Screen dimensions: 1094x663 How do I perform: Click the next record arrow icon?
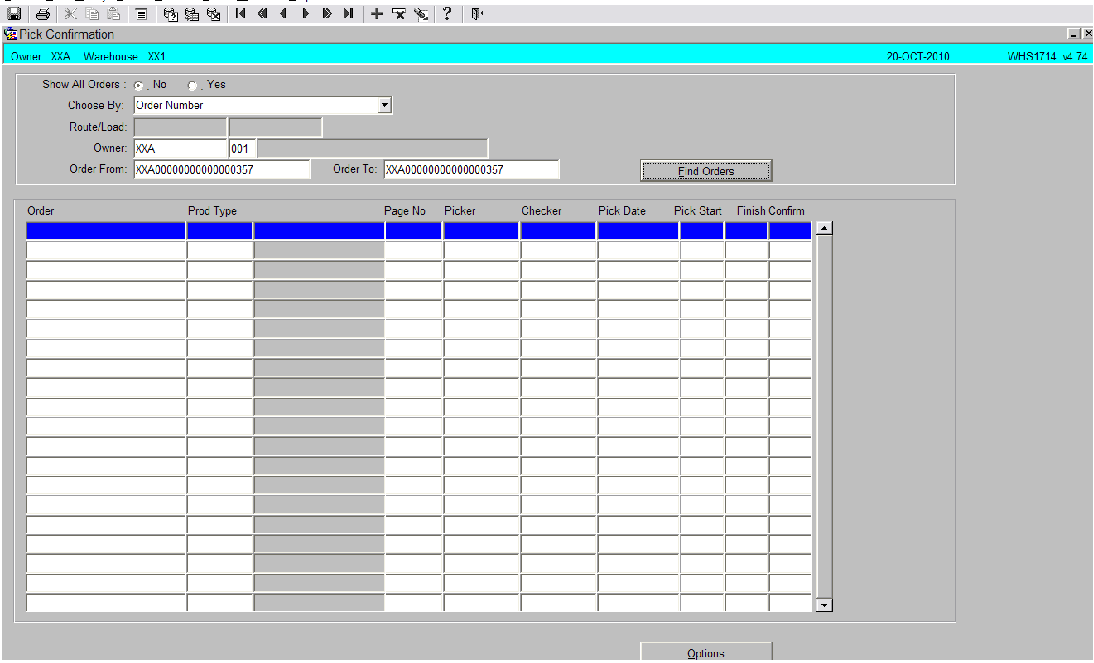point(305,13)
